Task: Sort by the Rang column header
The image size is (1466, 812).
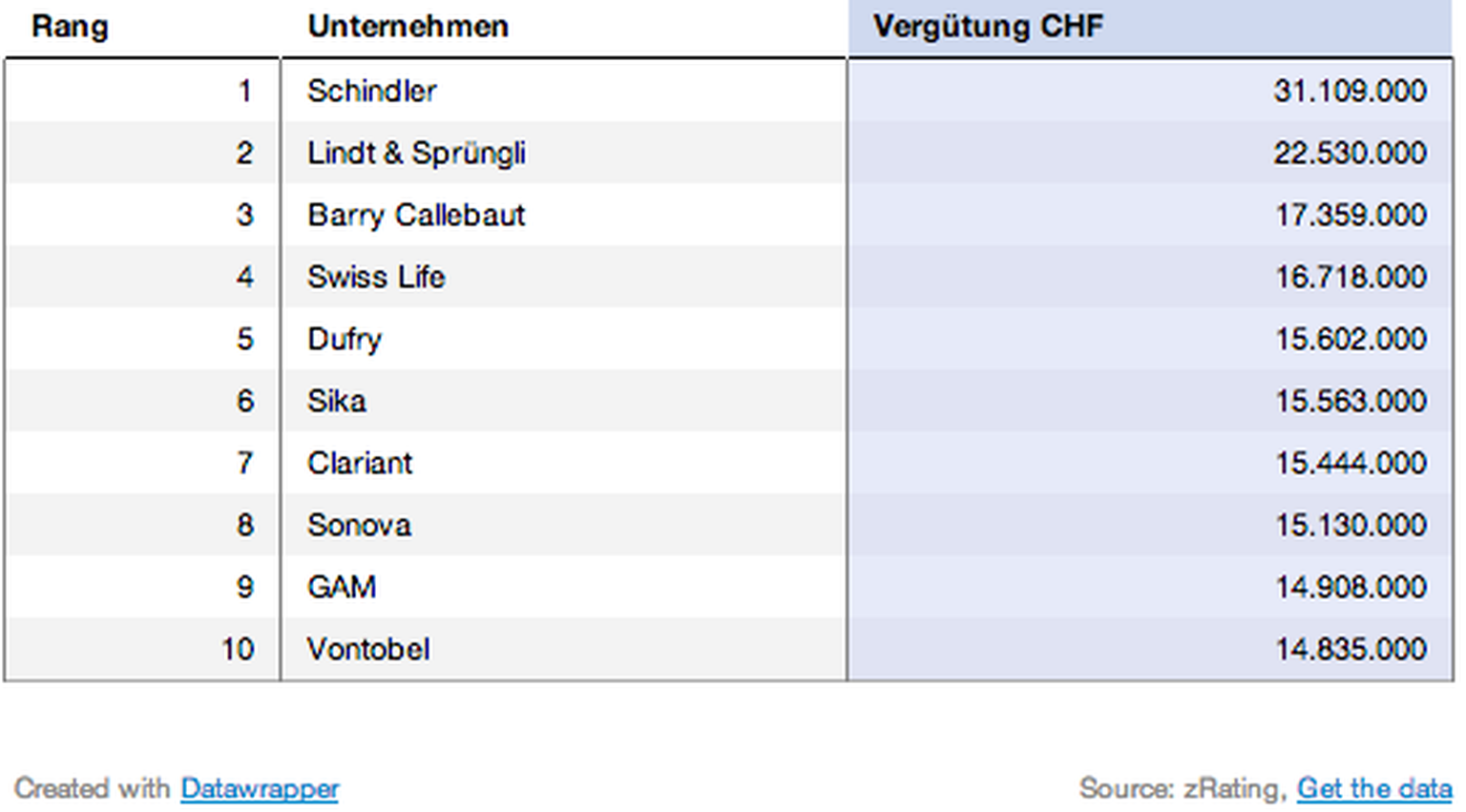Action: pyautogui.click(x=70, y=27)
